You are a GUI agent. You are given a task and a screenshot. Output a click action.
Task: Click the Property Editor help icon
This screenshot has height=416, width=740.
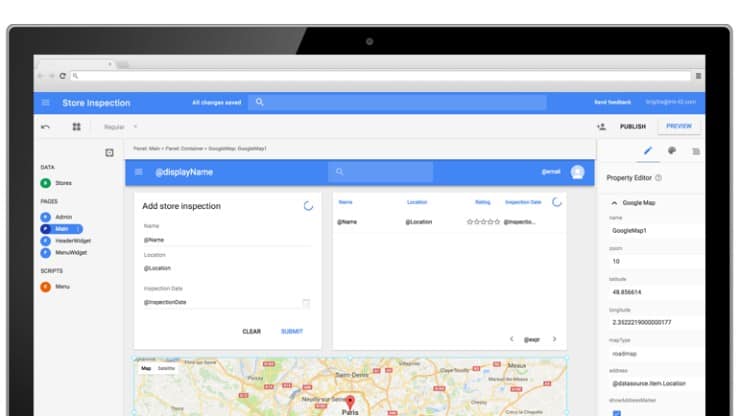click(658, 178)
